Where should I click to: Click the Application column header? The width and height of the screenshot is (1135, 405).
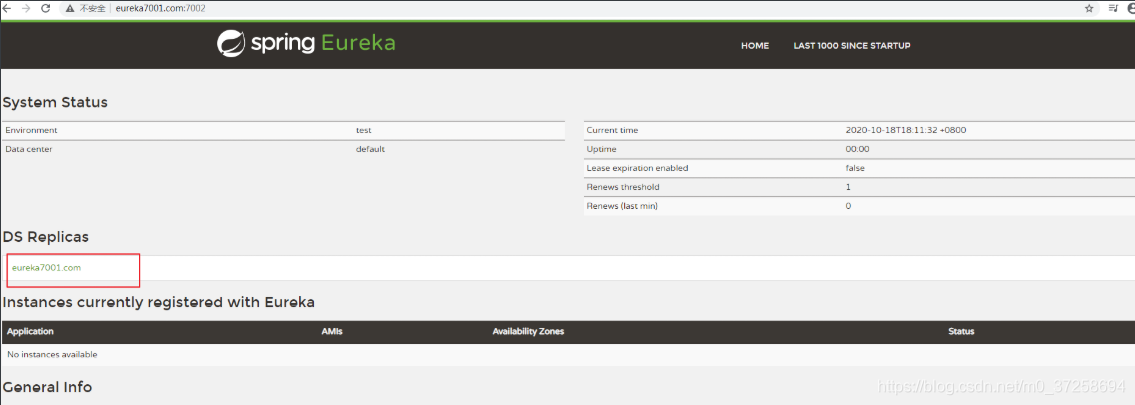30,331
